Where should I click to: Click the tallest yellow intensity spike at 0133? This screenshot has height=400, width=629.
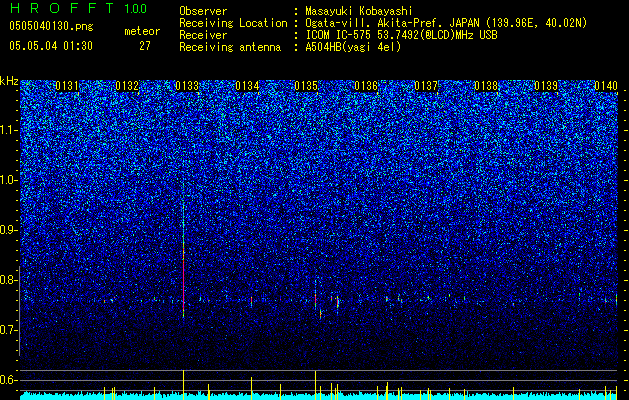tap(183, 385)
